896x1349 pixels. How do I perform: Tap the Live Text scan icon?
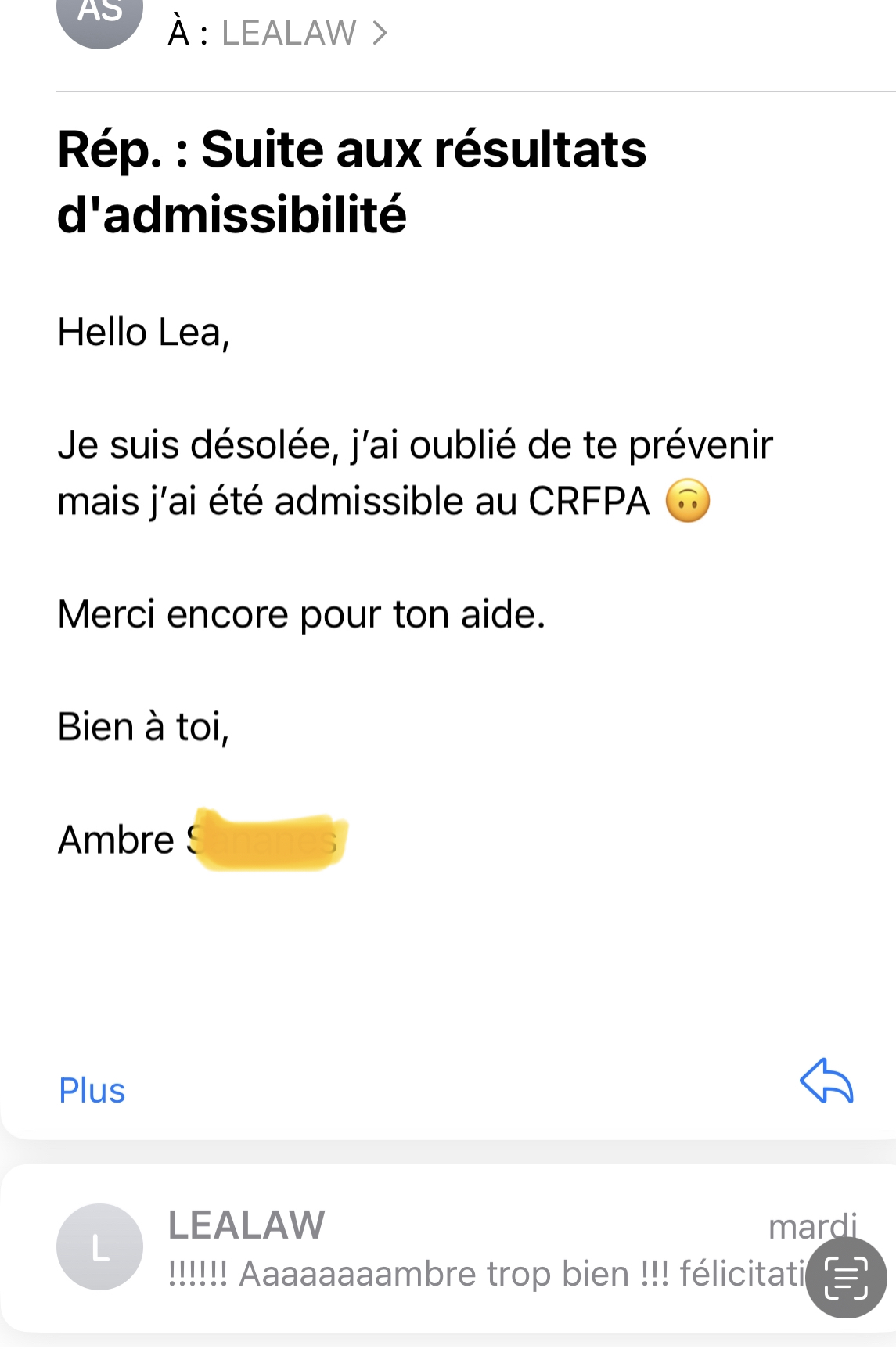[x=846, y=1278]
